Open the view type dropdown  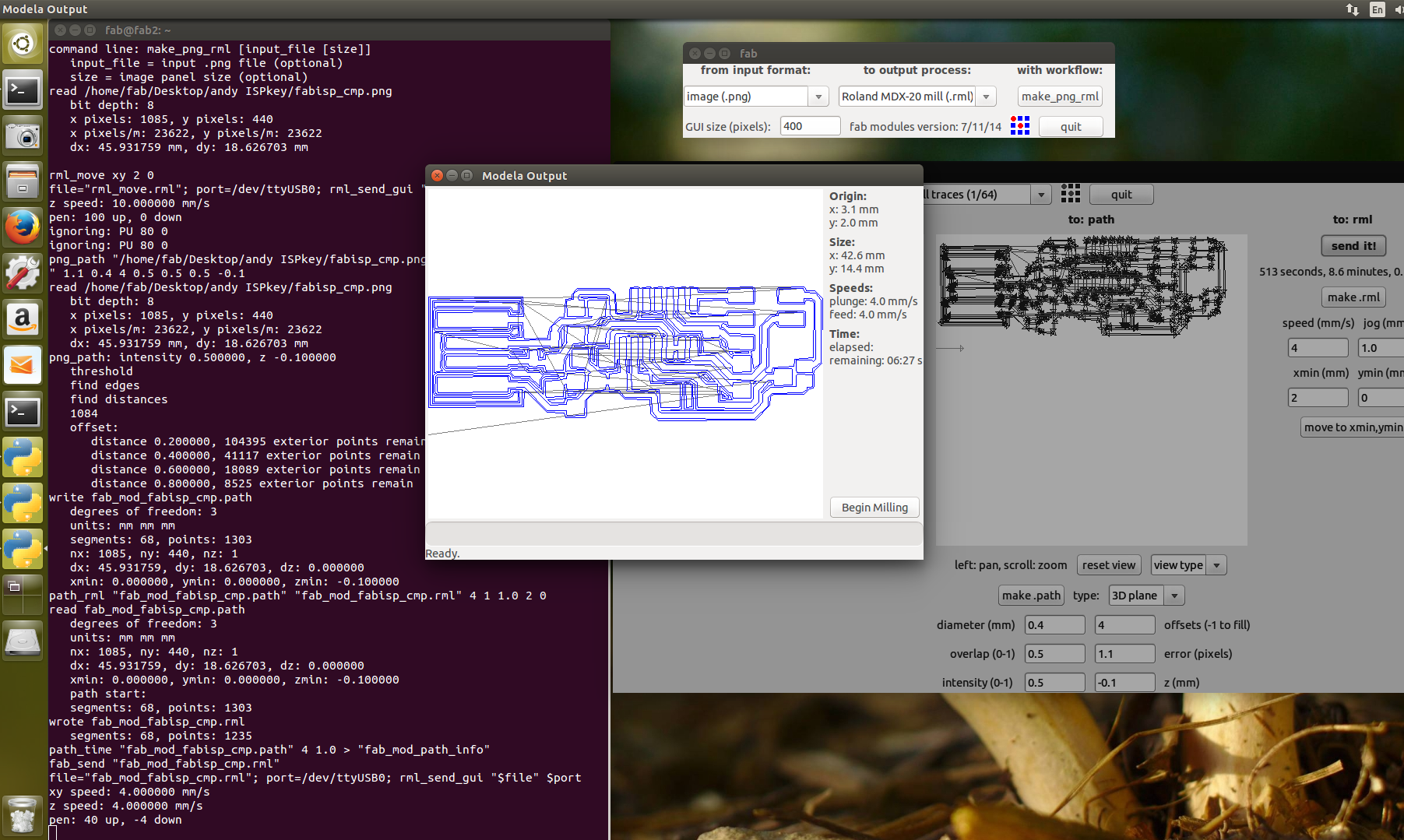pyautogui.click(x=1216, y=565)
